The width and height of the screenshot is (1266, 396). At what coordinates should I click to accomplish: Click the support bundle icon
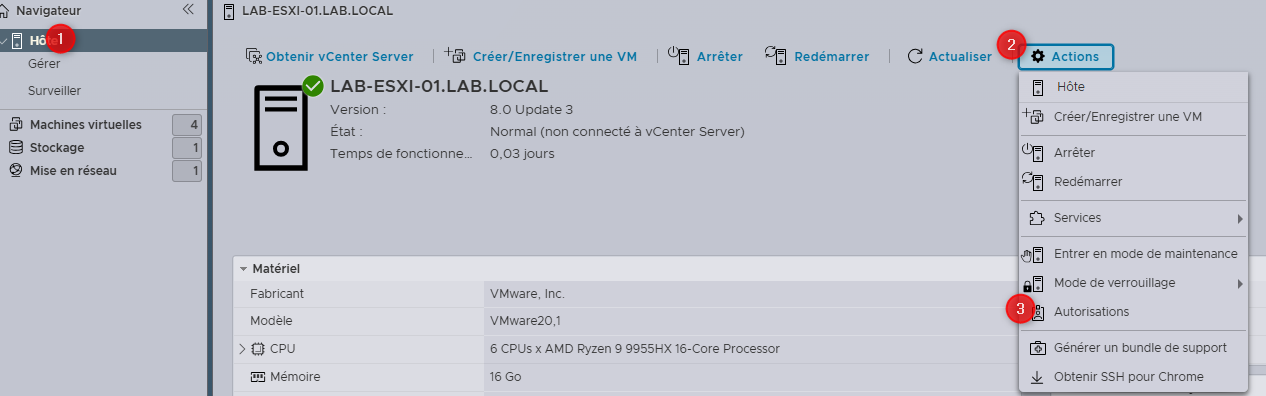click(x=1037, y=348)
